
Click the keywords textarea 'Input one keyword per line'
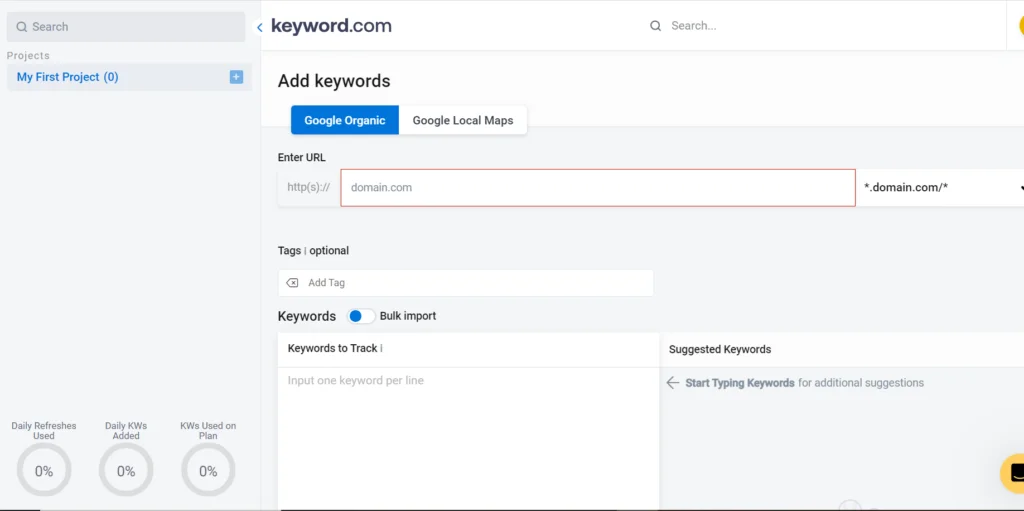(468, 438)
